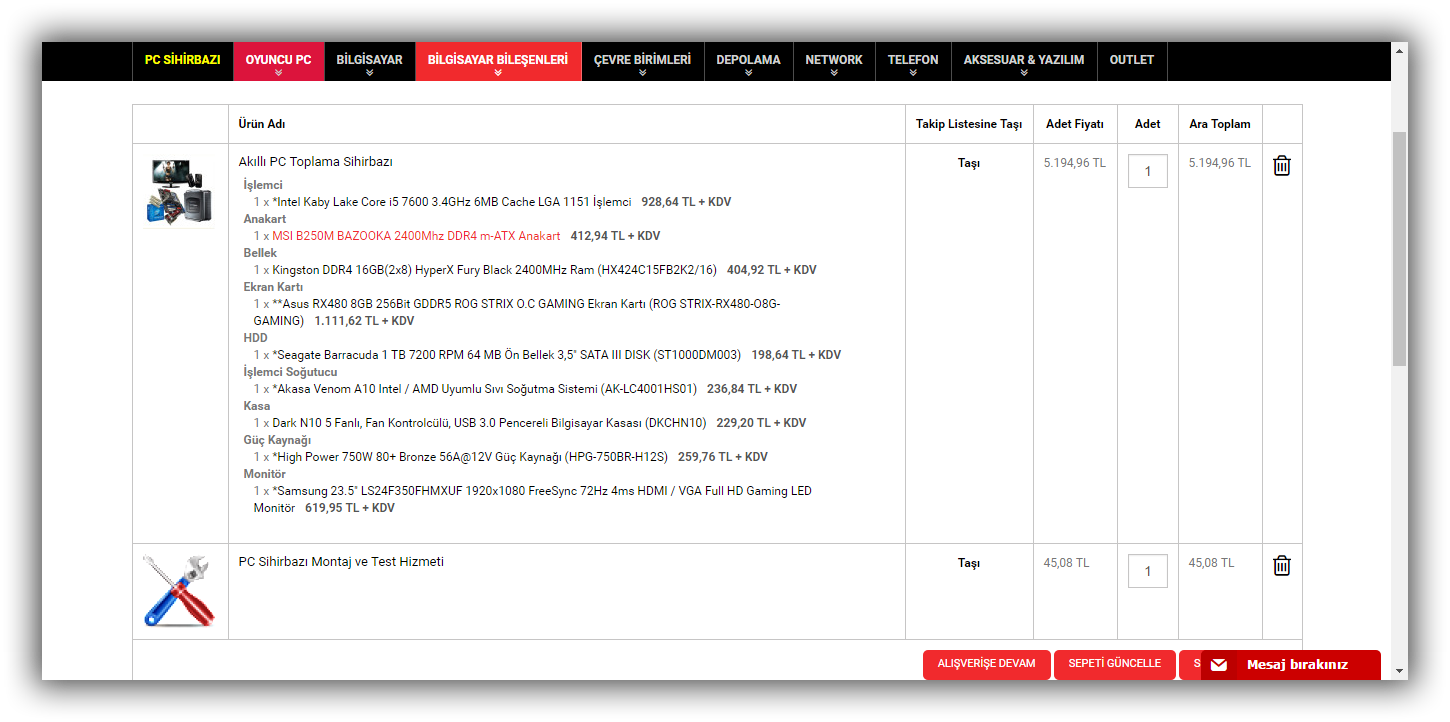Image resolution: width=1450 pixels, height=722 pixels.
Task: Click the Monitör category label
Action: click(x=265, y=474)
